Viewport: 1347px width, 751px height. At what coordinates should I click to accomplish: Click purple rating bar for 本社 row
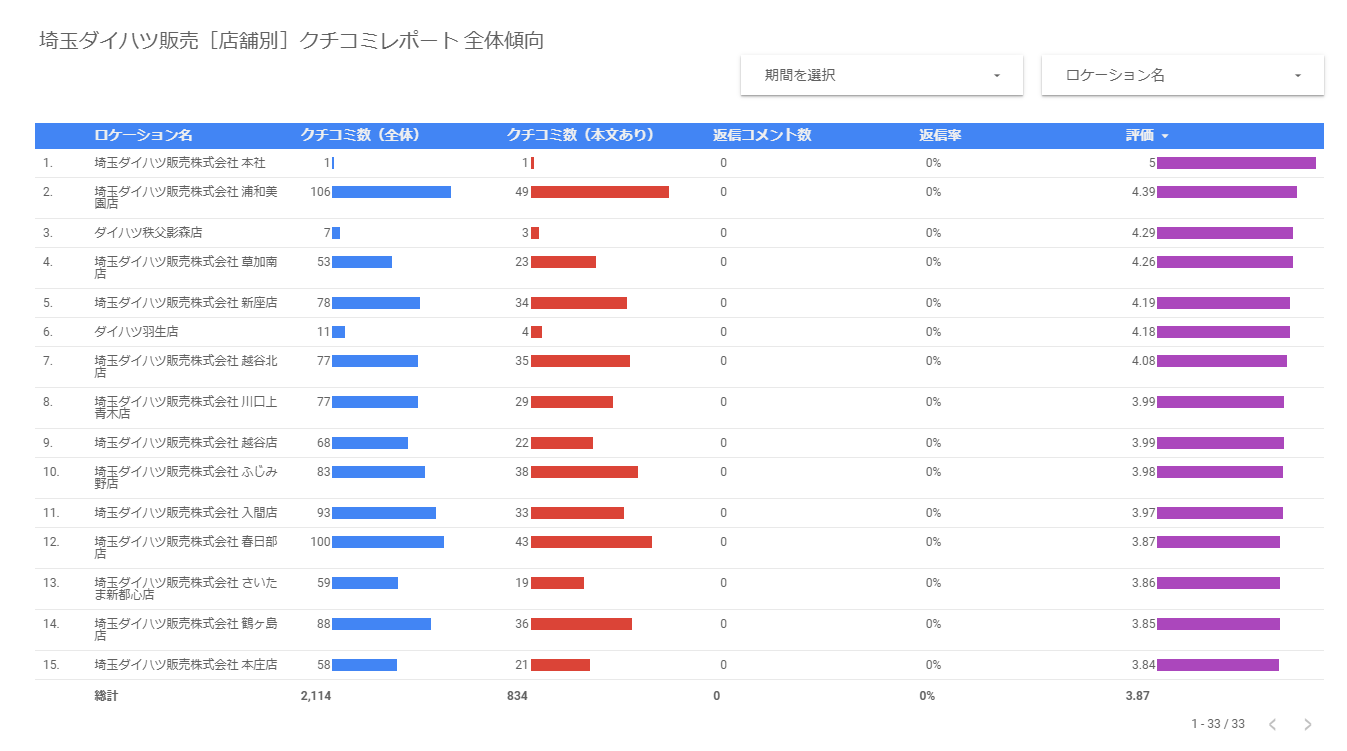click(1236, 163)
